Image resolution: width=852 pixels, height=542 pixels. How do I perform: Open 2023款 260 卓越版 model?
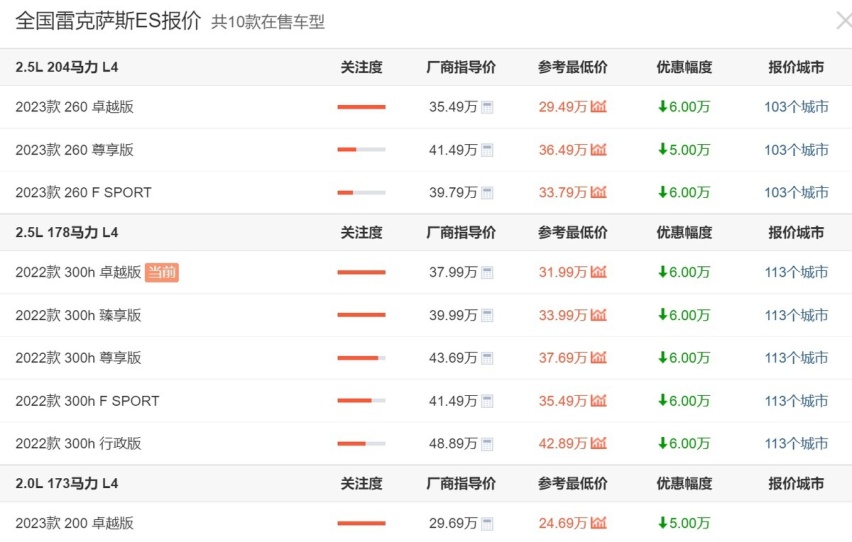74,107
